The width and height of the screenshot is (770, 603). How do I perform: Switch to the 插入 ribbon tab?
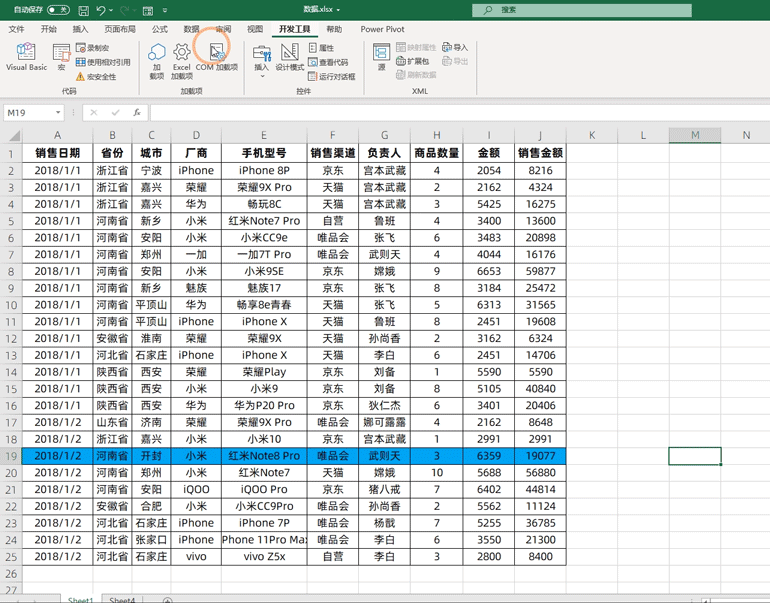point(80,29)
